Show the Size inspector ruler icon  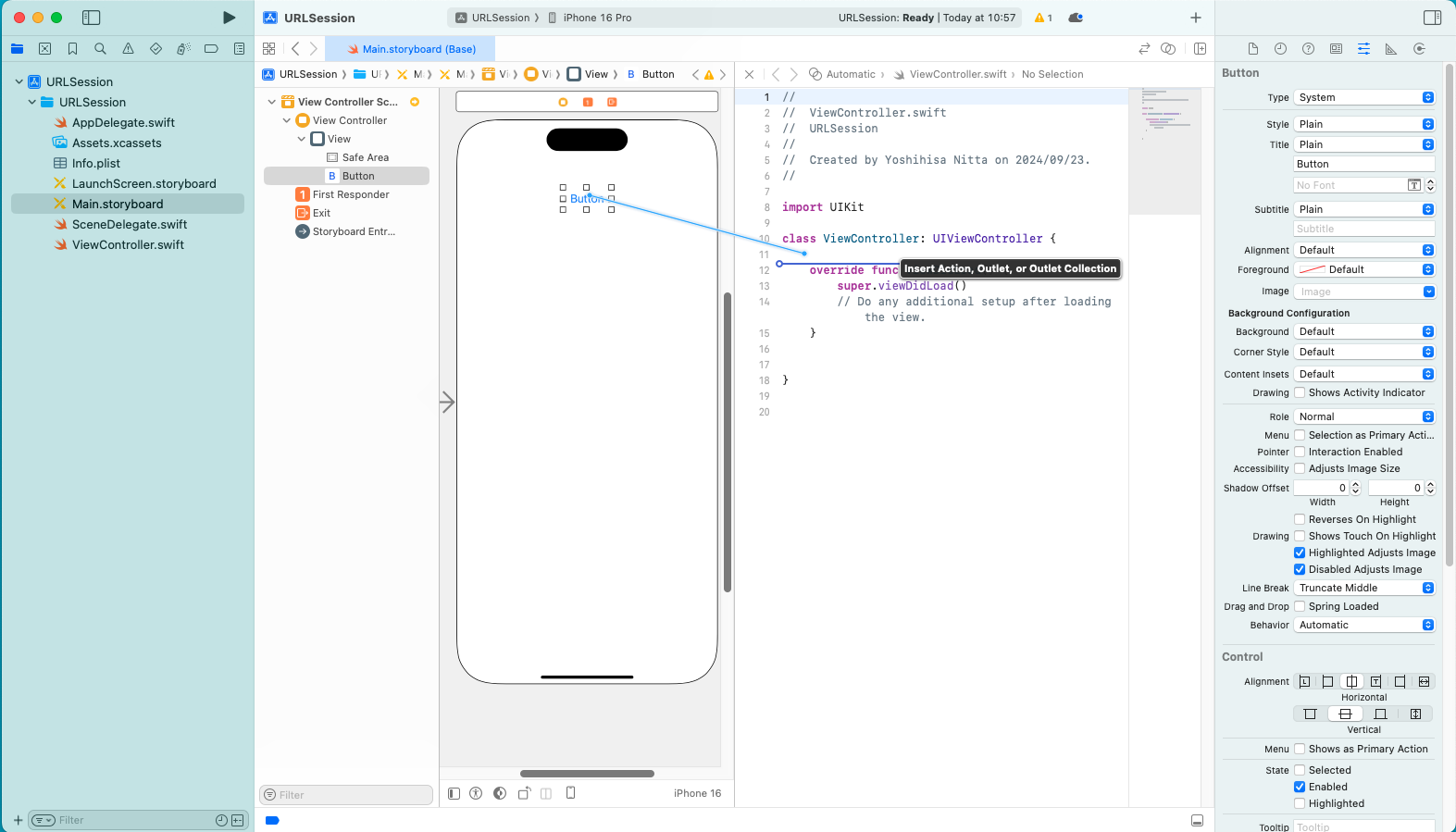1390,49
